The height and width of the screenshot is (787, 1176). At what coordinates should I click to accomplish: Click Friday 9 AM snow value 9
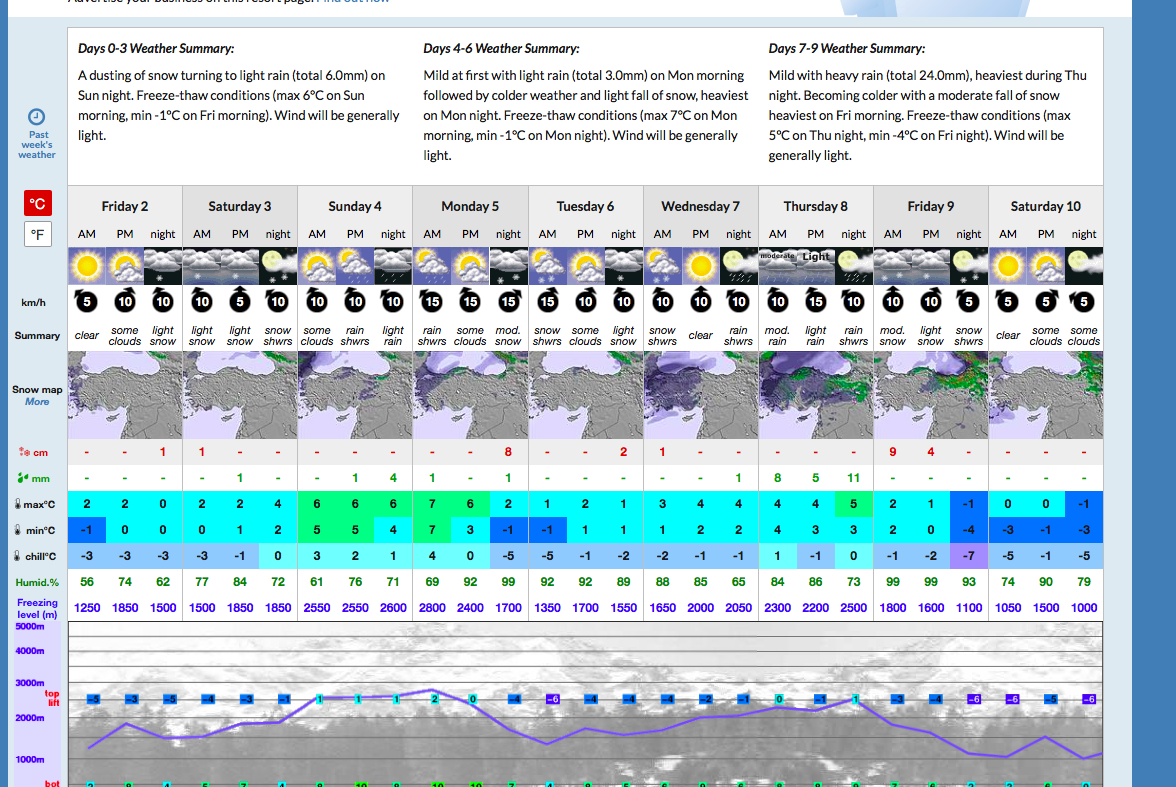pyautogui.click(x=892, y=452)
